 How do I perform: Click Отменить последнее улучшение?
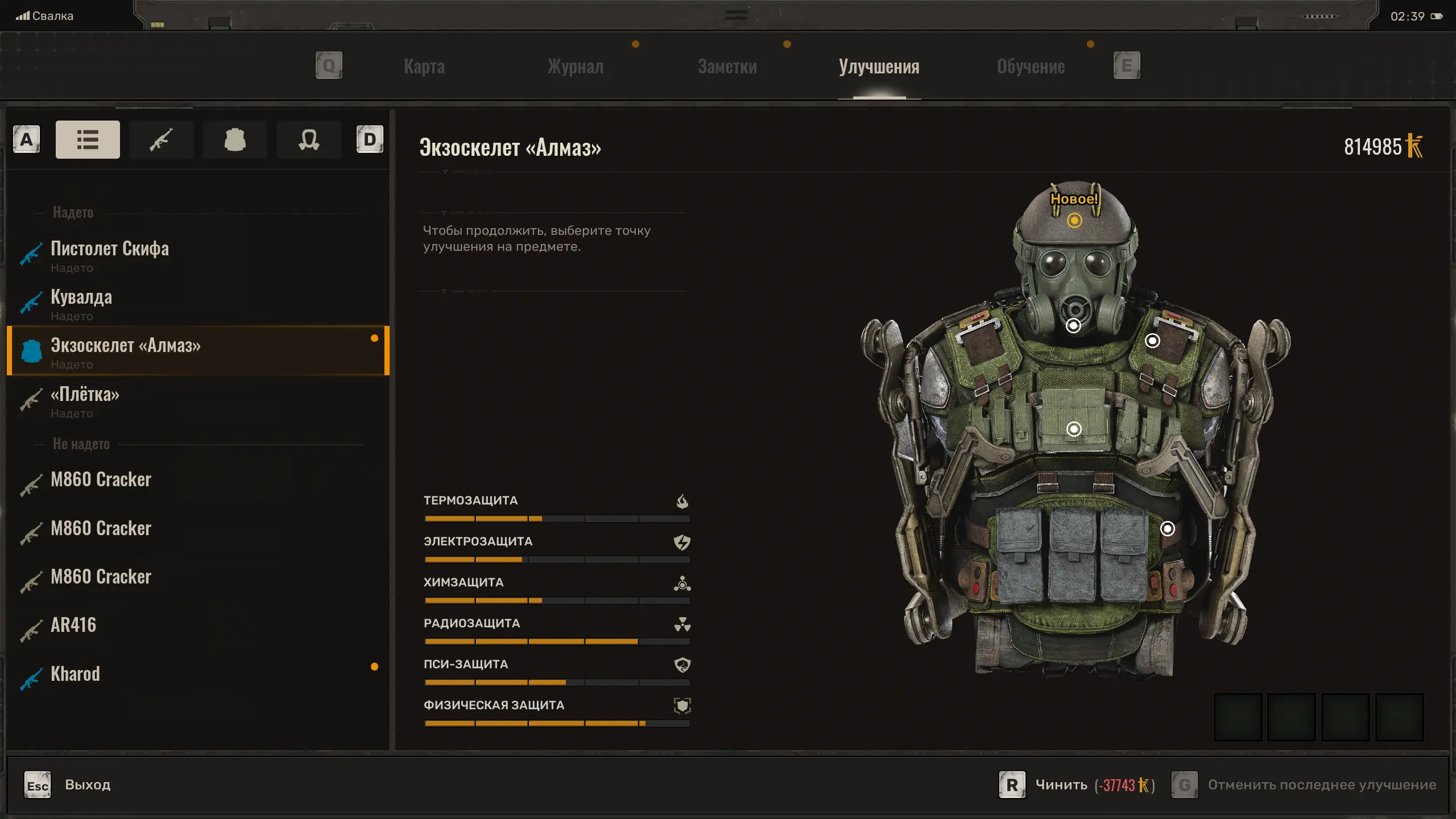[1322, 785]
